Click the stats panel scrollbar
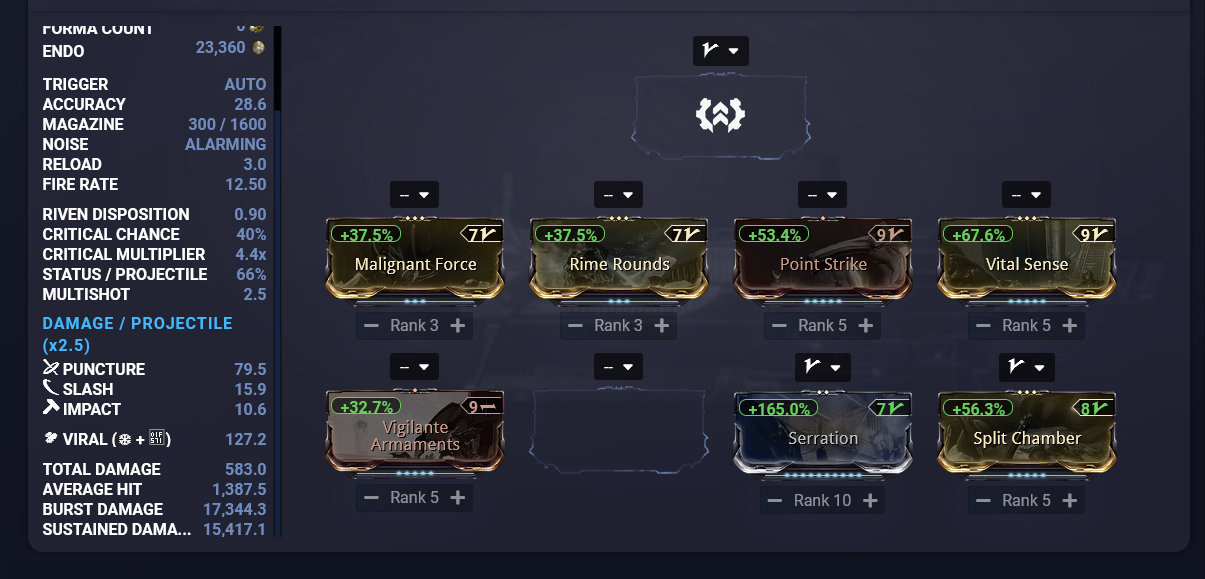The width and height of the screenshot is (1205, 579). tap(278, 280)
